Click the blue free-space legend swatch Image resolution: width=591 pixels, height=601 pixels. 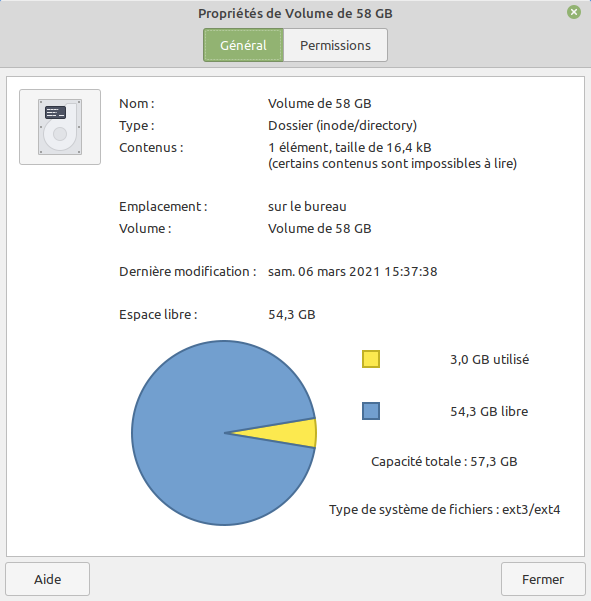point(371,411)
